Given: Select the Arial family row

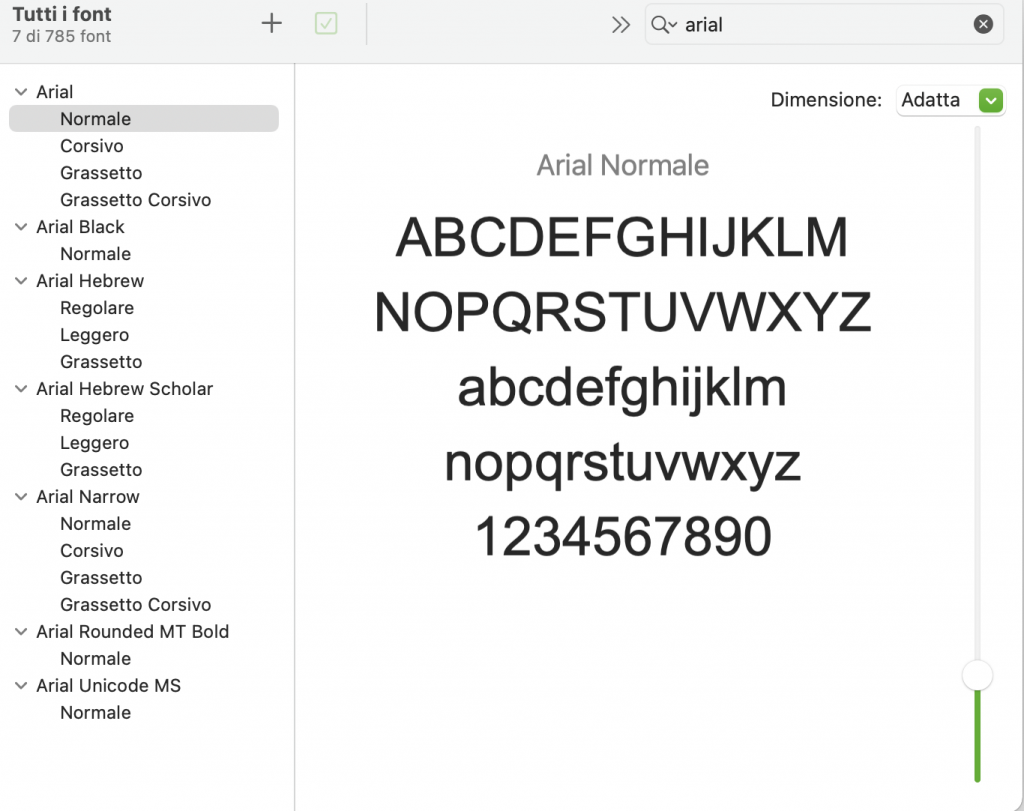Looking at the screenshot, I should [x=144, y=92].
